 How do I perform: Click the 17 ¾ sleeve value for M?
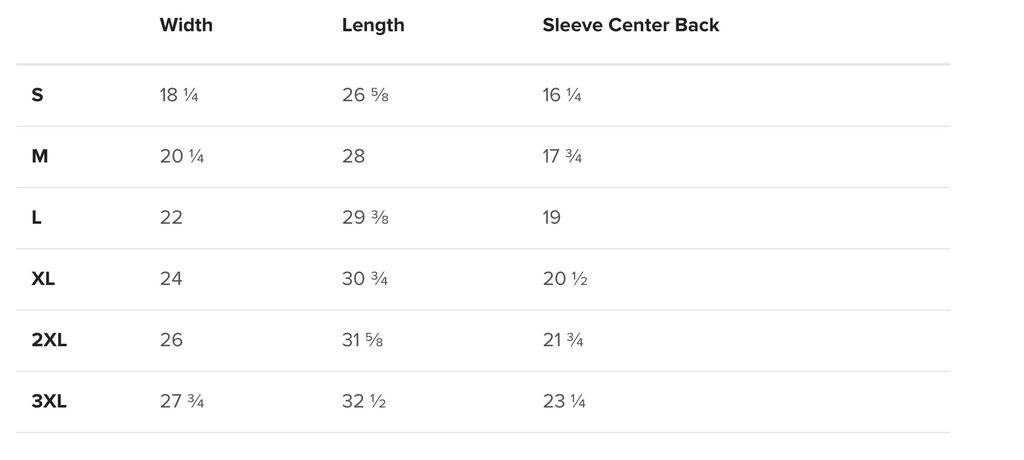tap(562, 156)
